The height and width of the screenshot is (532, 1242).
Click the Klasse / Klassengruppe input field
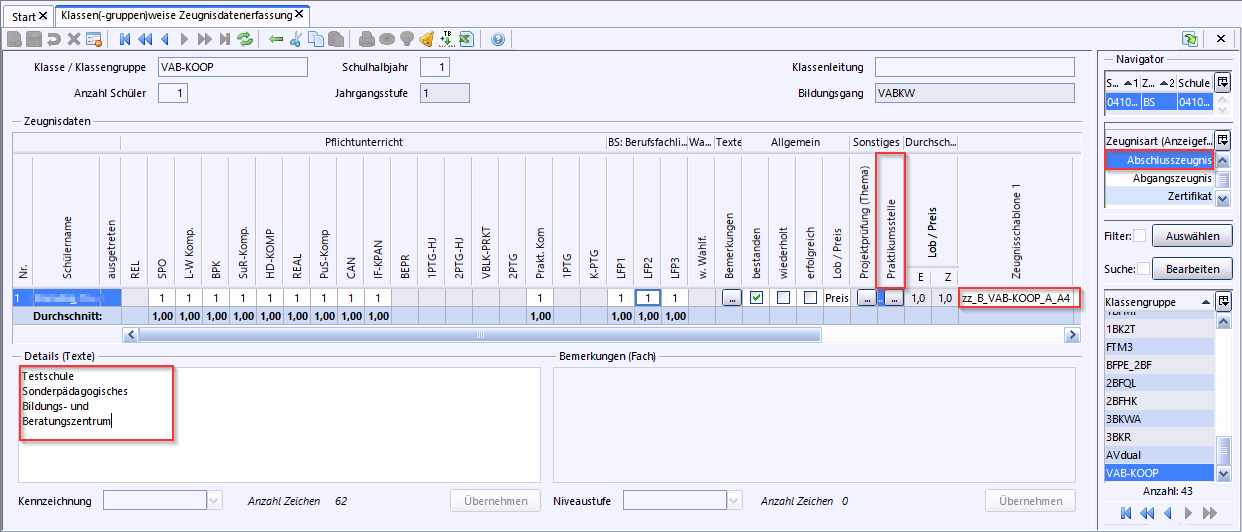click(x=232, y=67)
